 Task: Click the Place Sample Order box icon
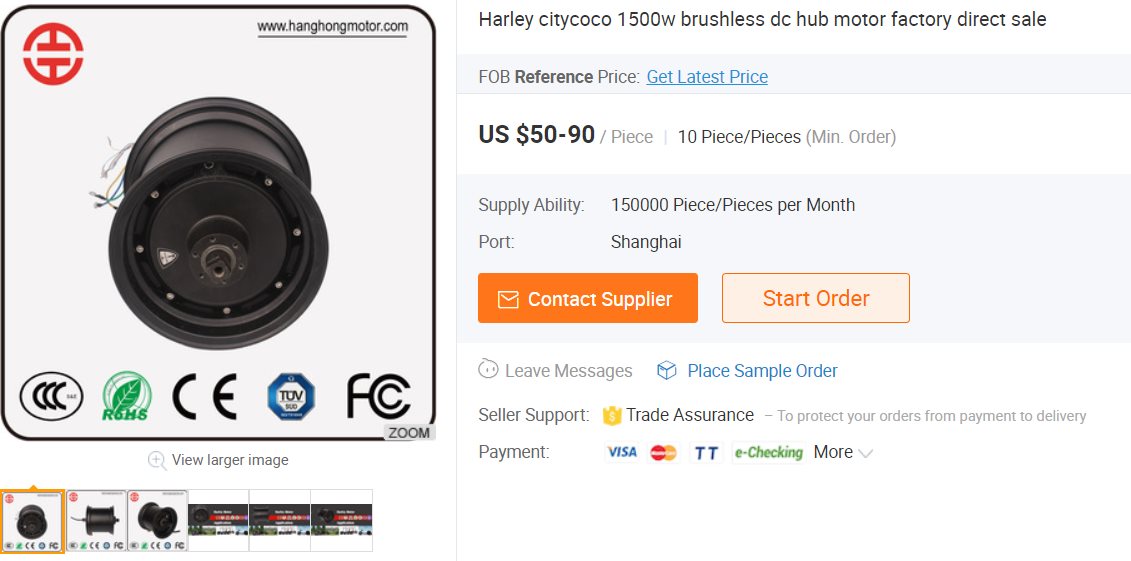point(666,371)
